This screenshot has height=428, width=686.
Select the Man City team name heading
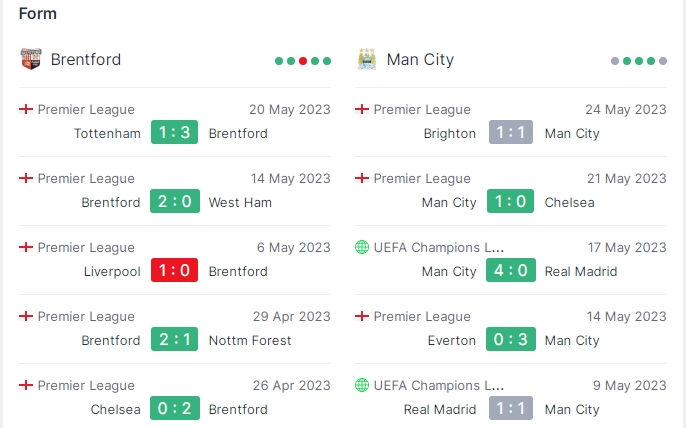420,60
